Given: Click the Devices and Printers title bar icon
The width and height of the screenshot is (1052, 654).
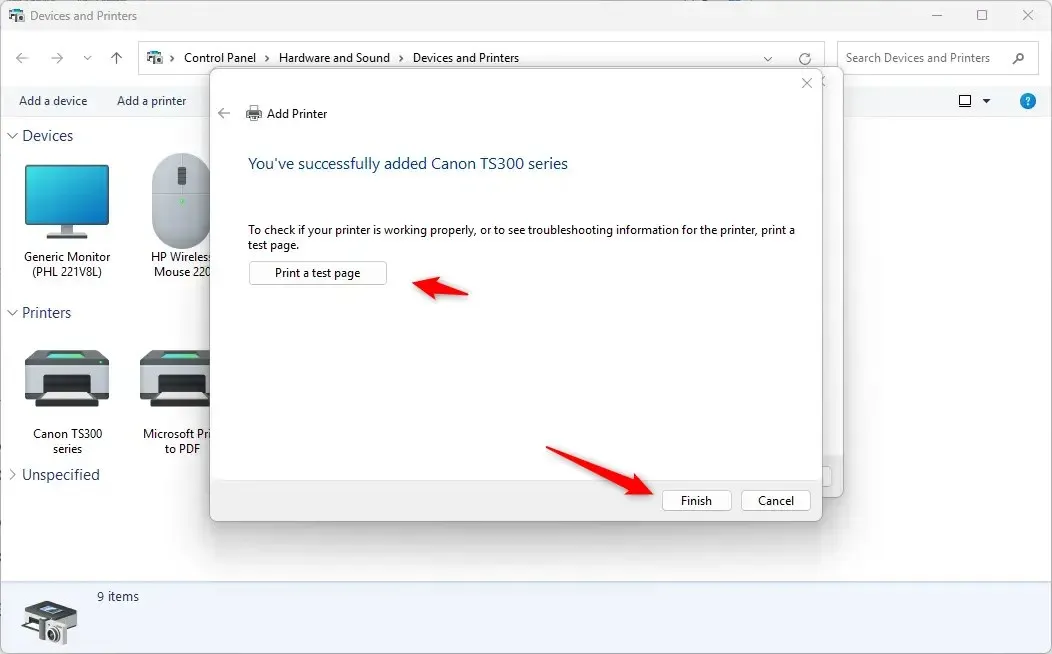Looking at the screenshot, I should (16, 15).
